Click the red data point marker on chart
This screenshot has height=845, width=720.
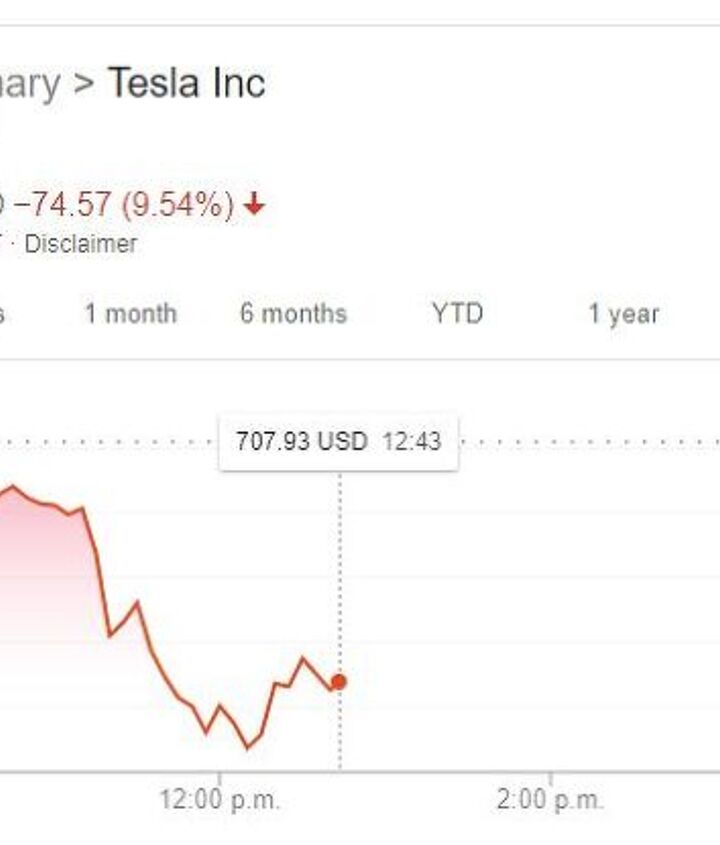[x=339, y=682]
